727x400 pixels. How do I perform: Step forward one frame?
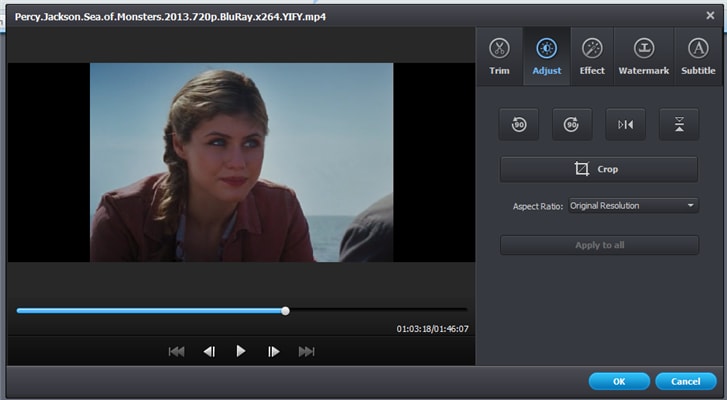274,352
